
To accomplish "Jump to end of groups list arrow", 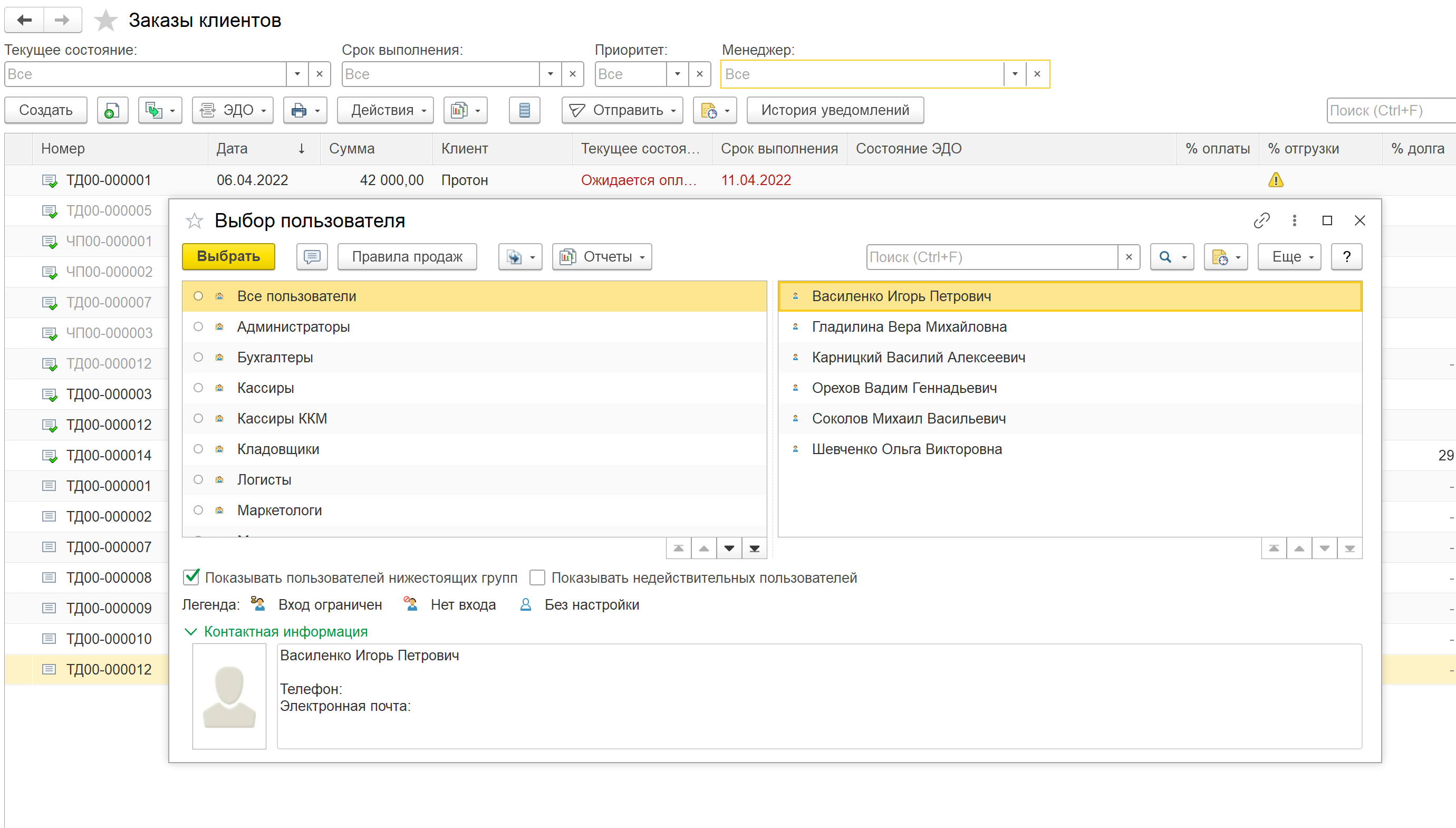I will [x=754, y=548].
